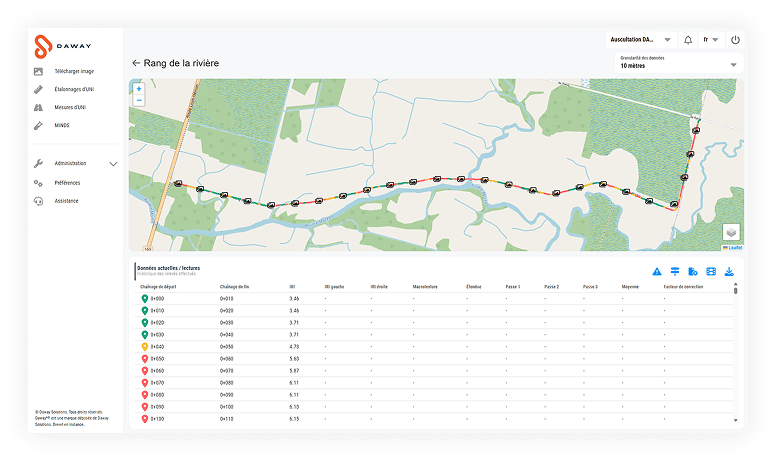The image size is (776, 461).
Task: Zoom in on the map
Action: [138, 89]
